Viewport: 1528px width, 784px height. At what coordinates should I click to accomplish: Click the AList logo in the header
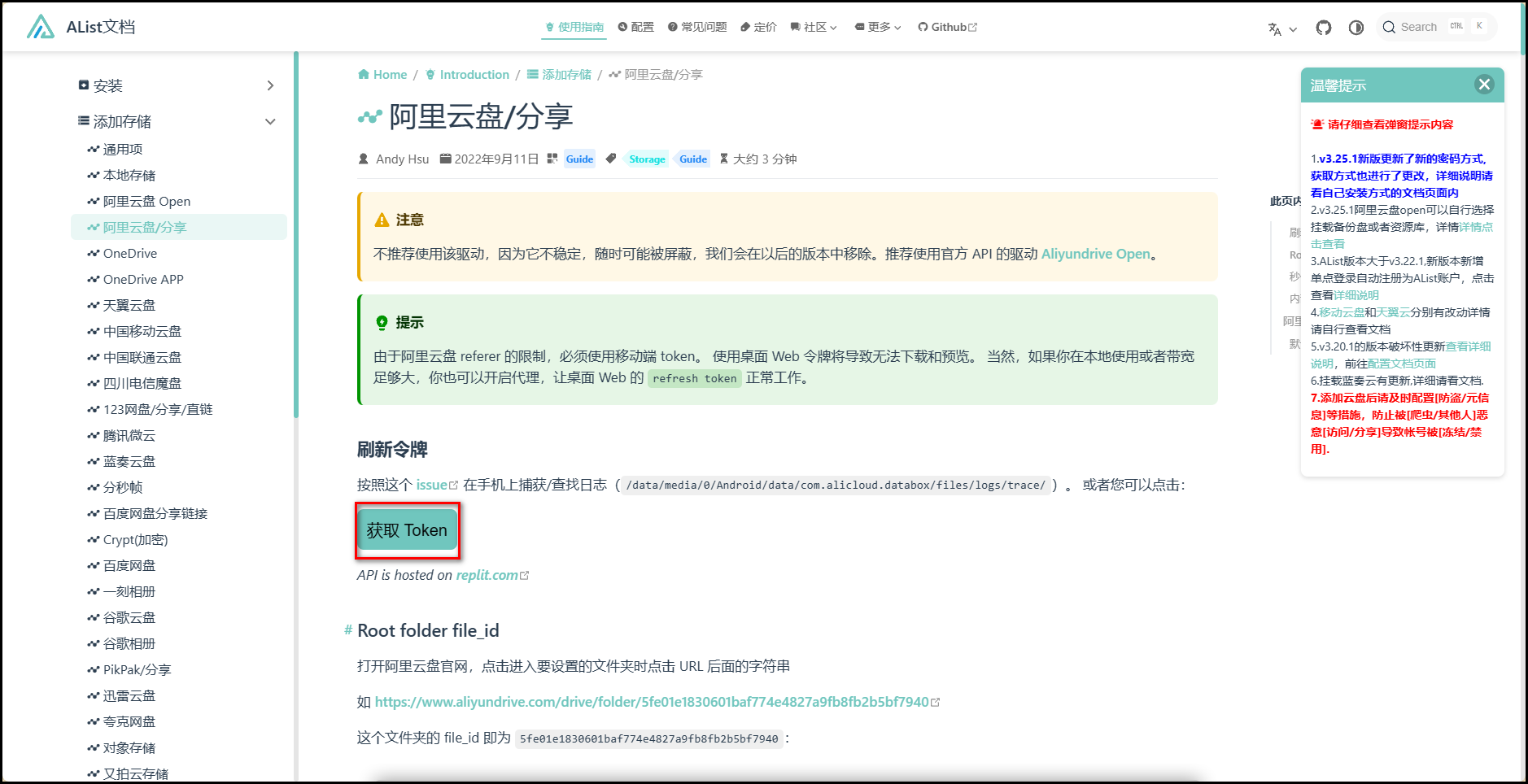[x=39, y=26]
